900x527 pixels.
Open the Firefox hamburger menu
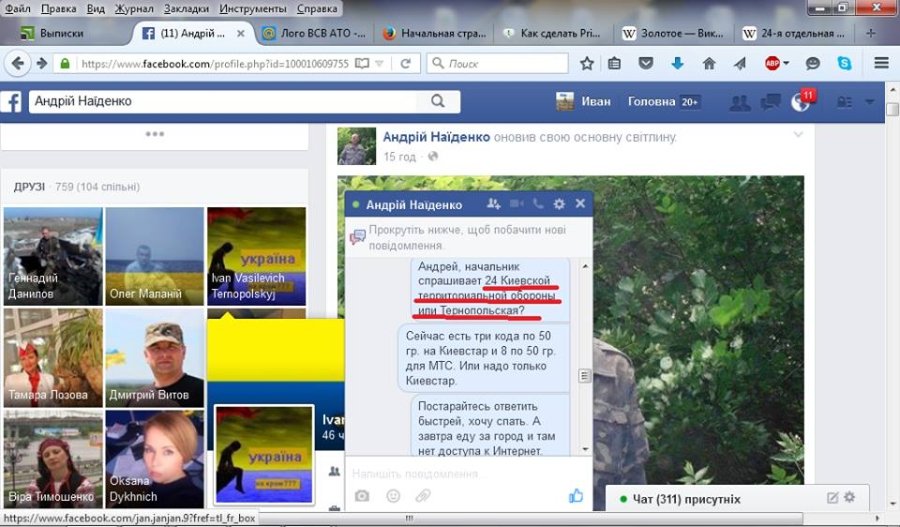(x=881, y=63)
